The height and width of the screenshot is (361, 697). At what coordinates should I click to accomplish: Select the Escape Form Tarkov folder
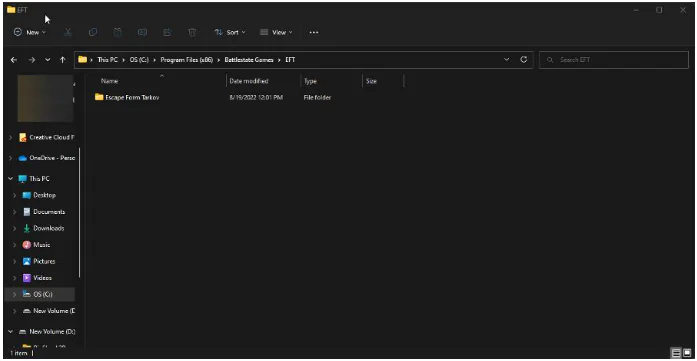(x=132, y=97)
